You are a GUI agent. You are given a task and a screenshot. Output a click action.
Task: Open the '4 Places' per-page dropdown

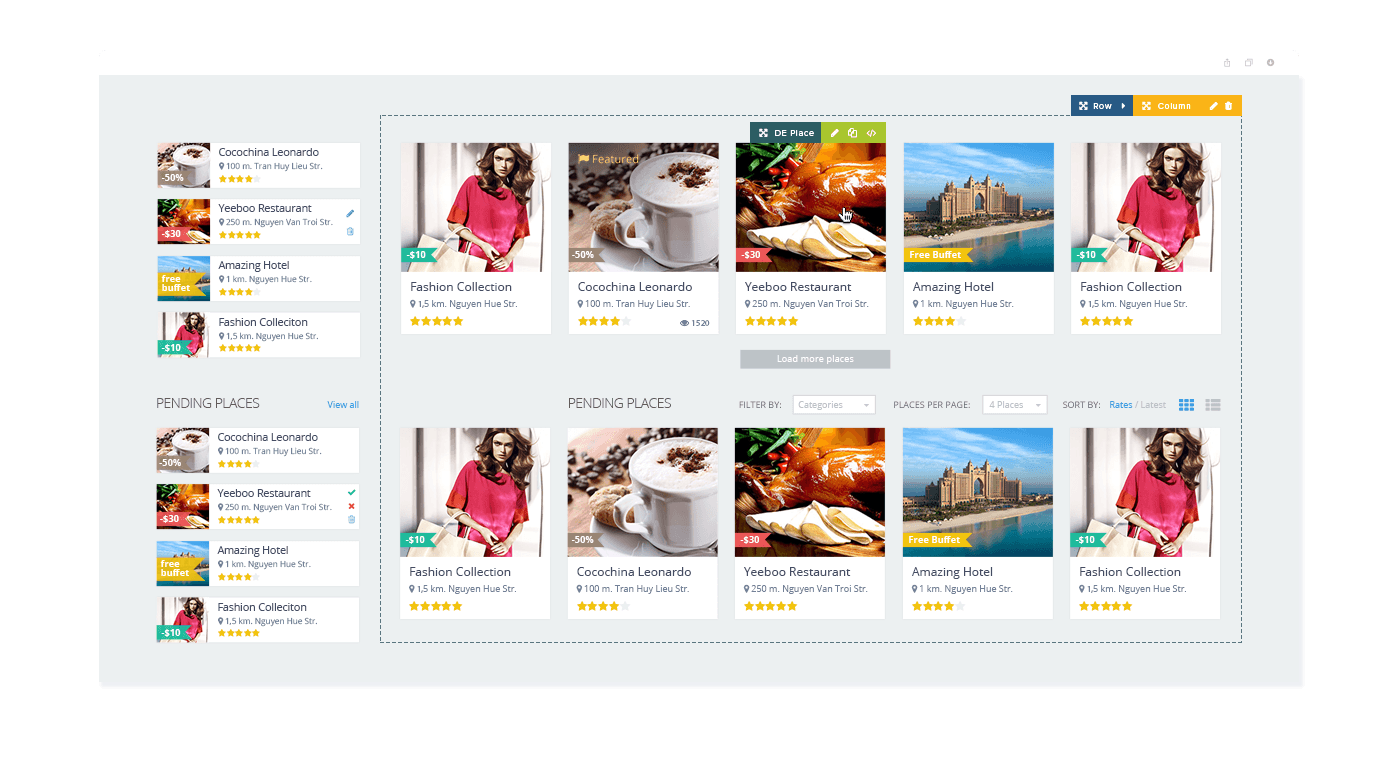pos(1015,404)
